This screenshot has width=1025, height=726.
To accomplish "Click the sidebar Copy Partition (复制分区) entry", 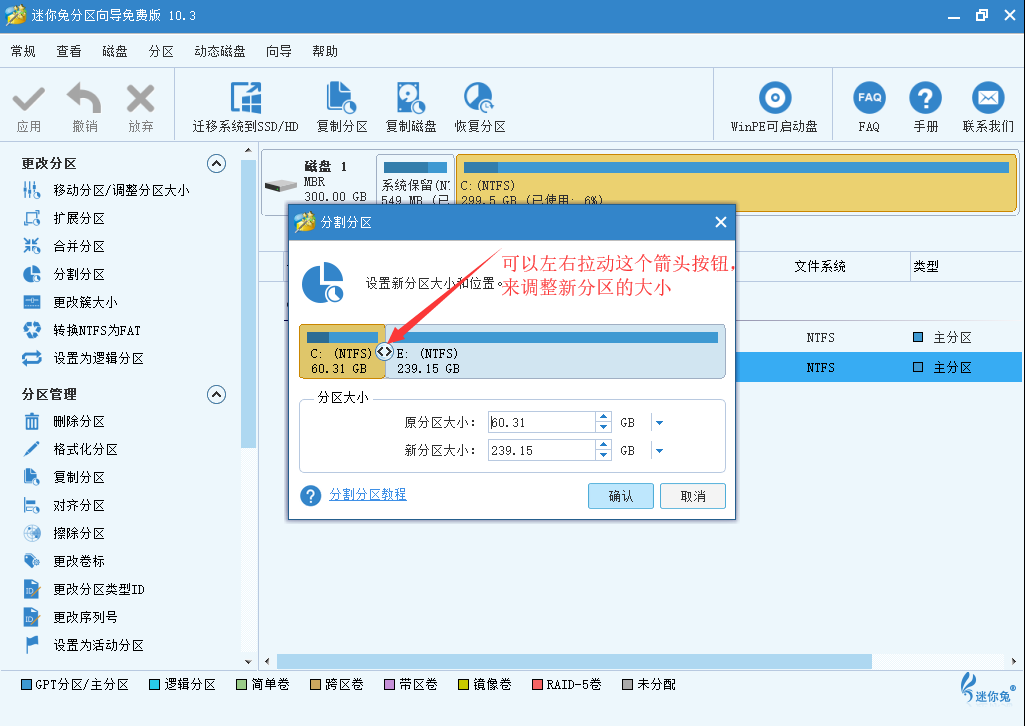I will tap(78, 477).
